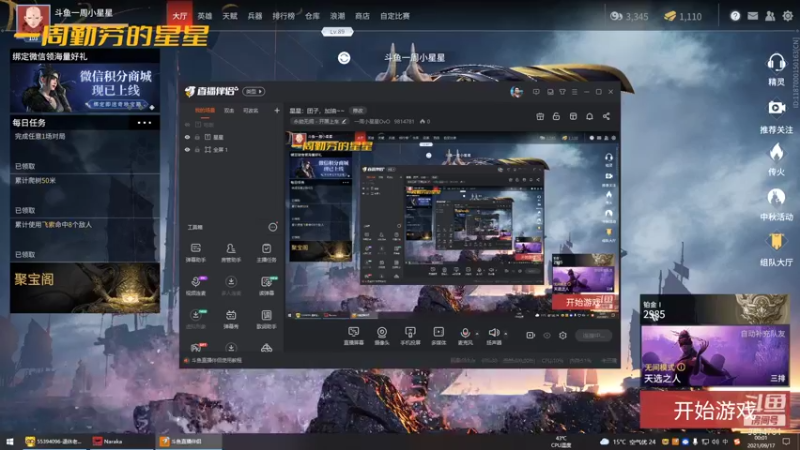800x450 pixels.
Task: Add a camera source with 摄像头
Action: coord(382,335)
